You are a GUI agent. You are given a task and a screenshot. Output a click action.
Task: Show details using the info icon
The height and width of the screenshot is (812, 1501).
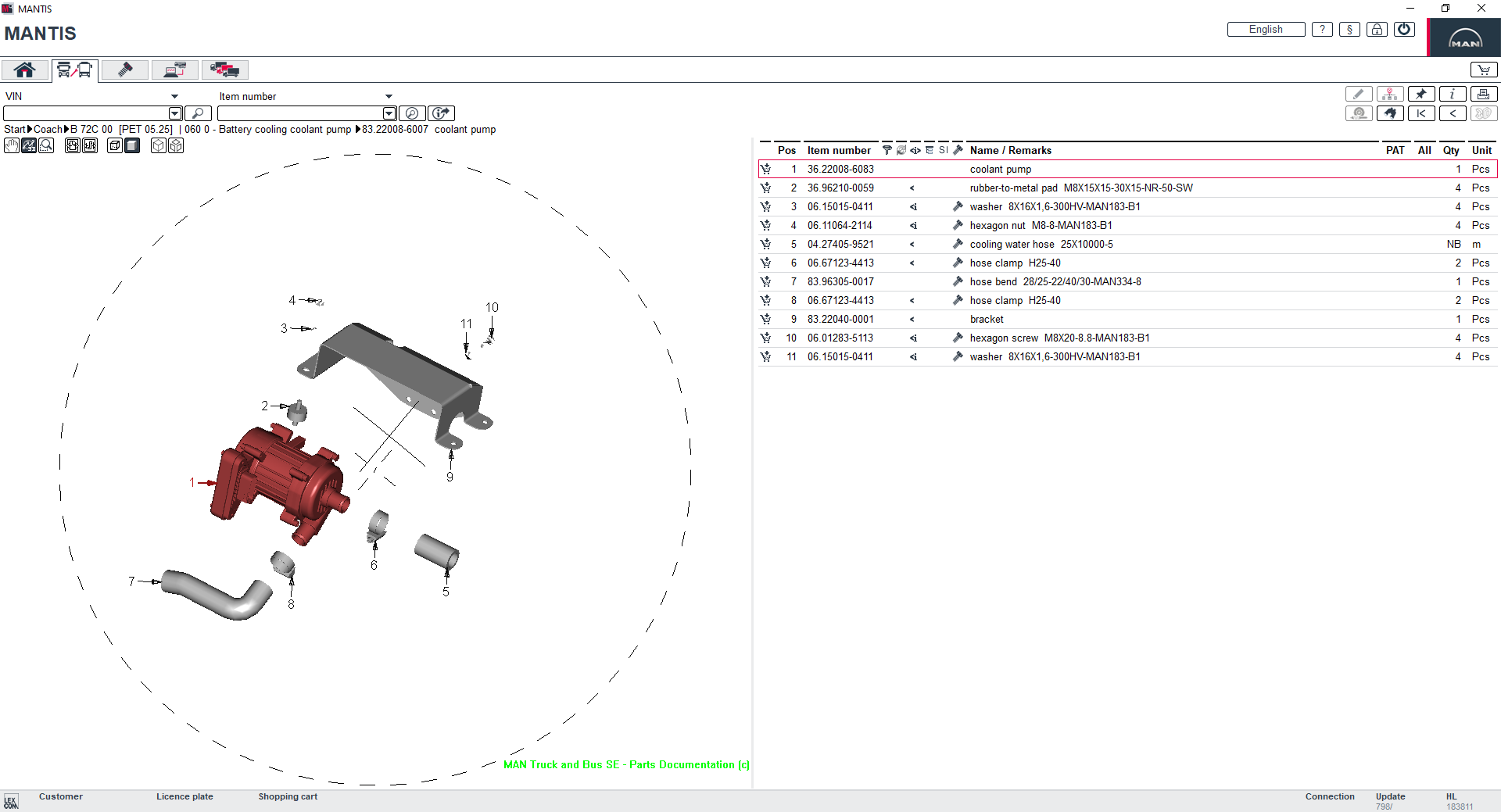click(1453, 94)
